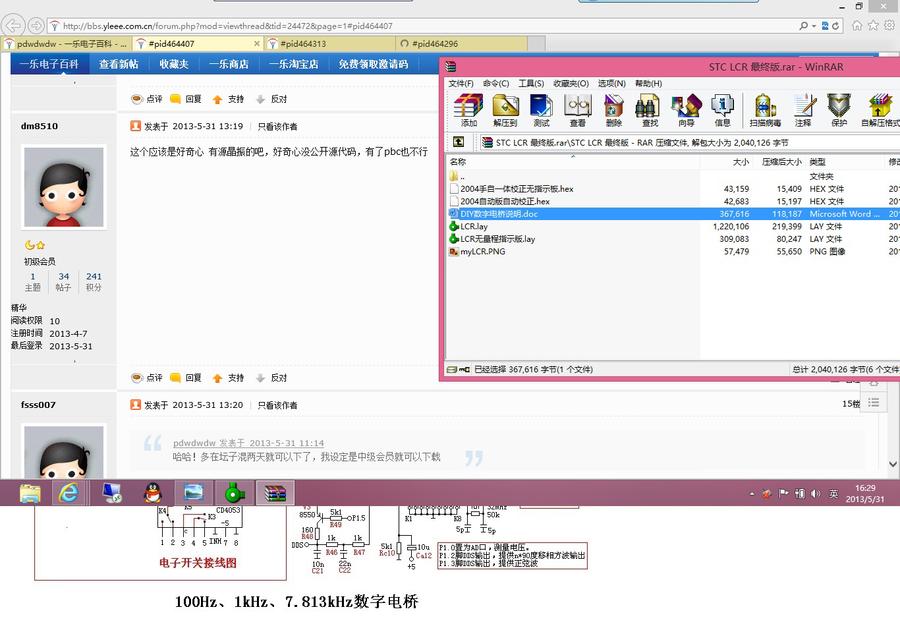
Task: Run the 测试 (Test) archive tool
Action: click(x=541, y=109)
